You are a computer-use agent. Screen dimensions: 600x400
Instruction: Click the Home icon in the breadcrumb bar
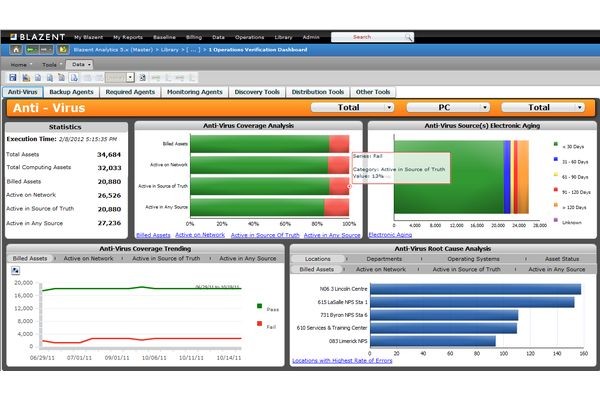(x=18, y=48)
